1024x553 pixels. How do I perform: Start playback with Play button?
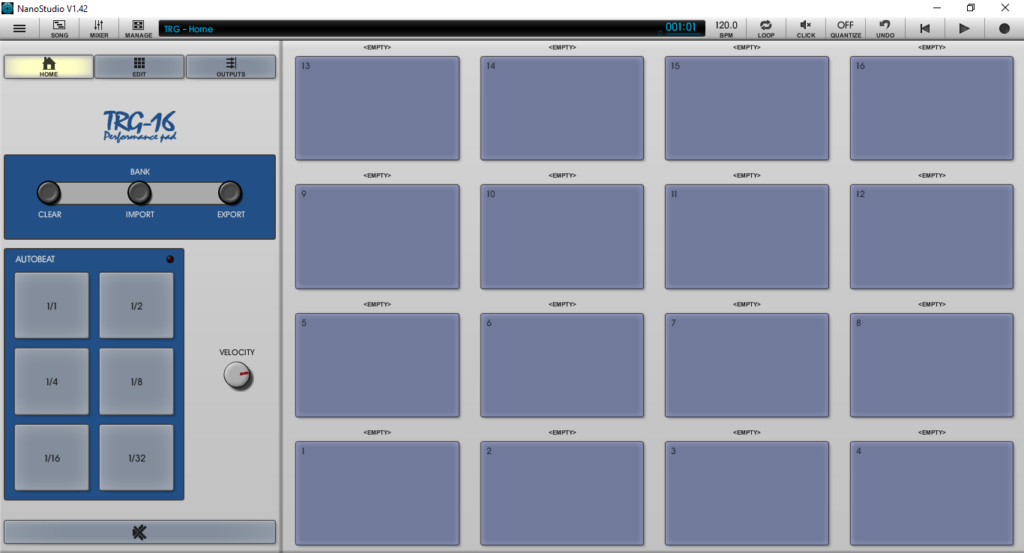pos(964,28)
